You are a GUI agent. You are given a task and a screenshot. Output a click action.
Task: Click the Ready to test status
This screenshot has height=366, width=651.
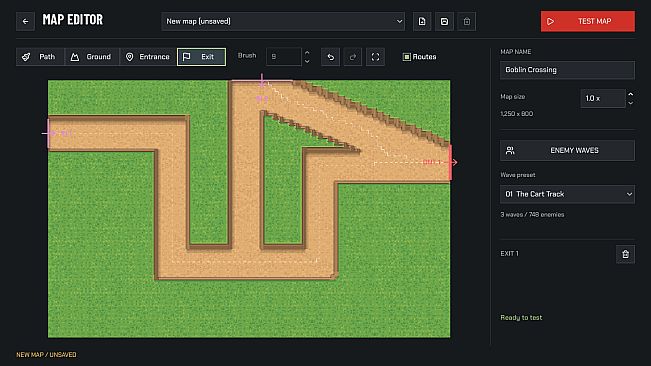(521, 317)
